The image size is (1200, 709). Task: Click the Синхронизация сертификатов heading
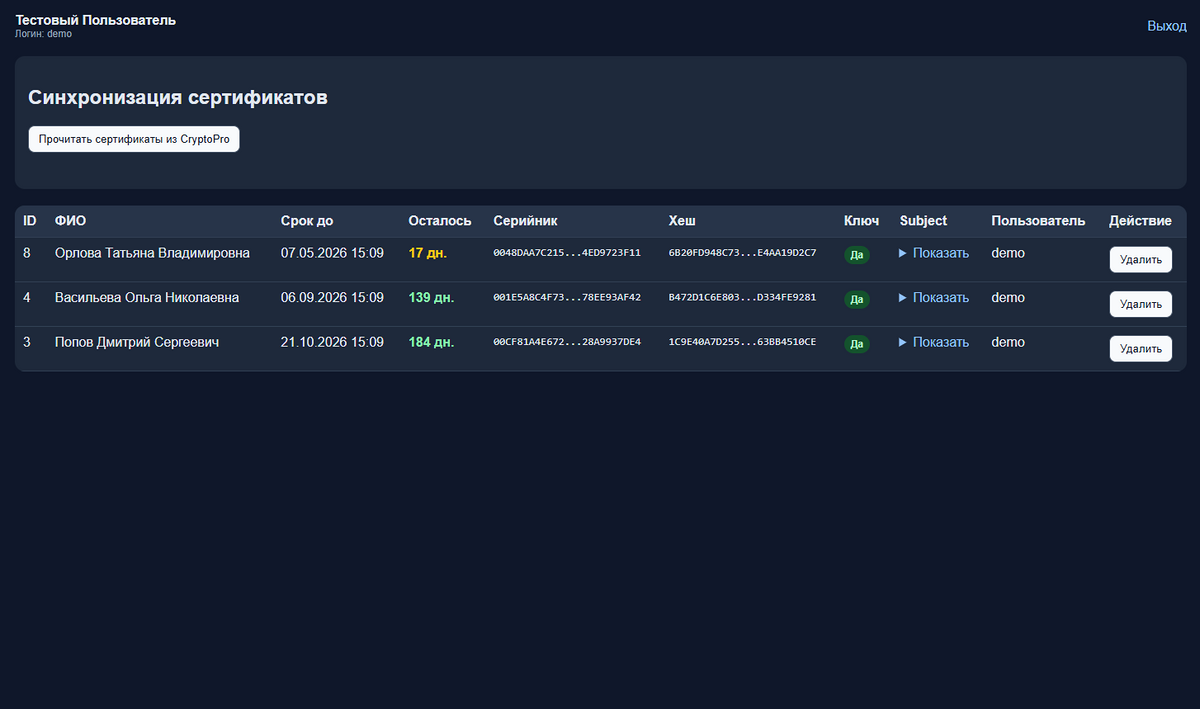tap(178, 98)
